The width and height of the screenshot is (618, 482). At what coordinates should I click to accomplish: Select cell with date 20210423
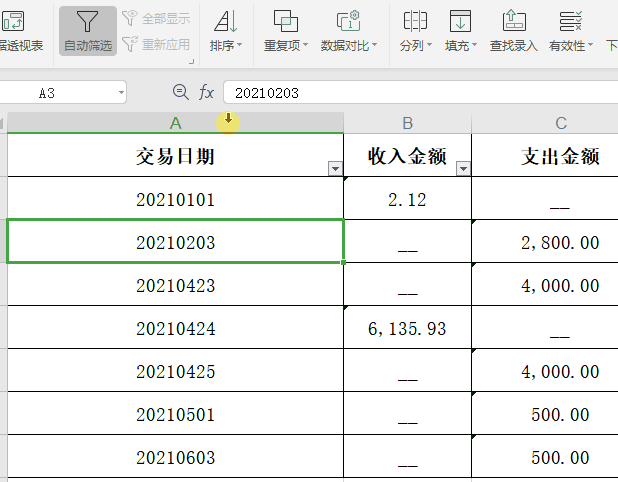tap(175, 284)
